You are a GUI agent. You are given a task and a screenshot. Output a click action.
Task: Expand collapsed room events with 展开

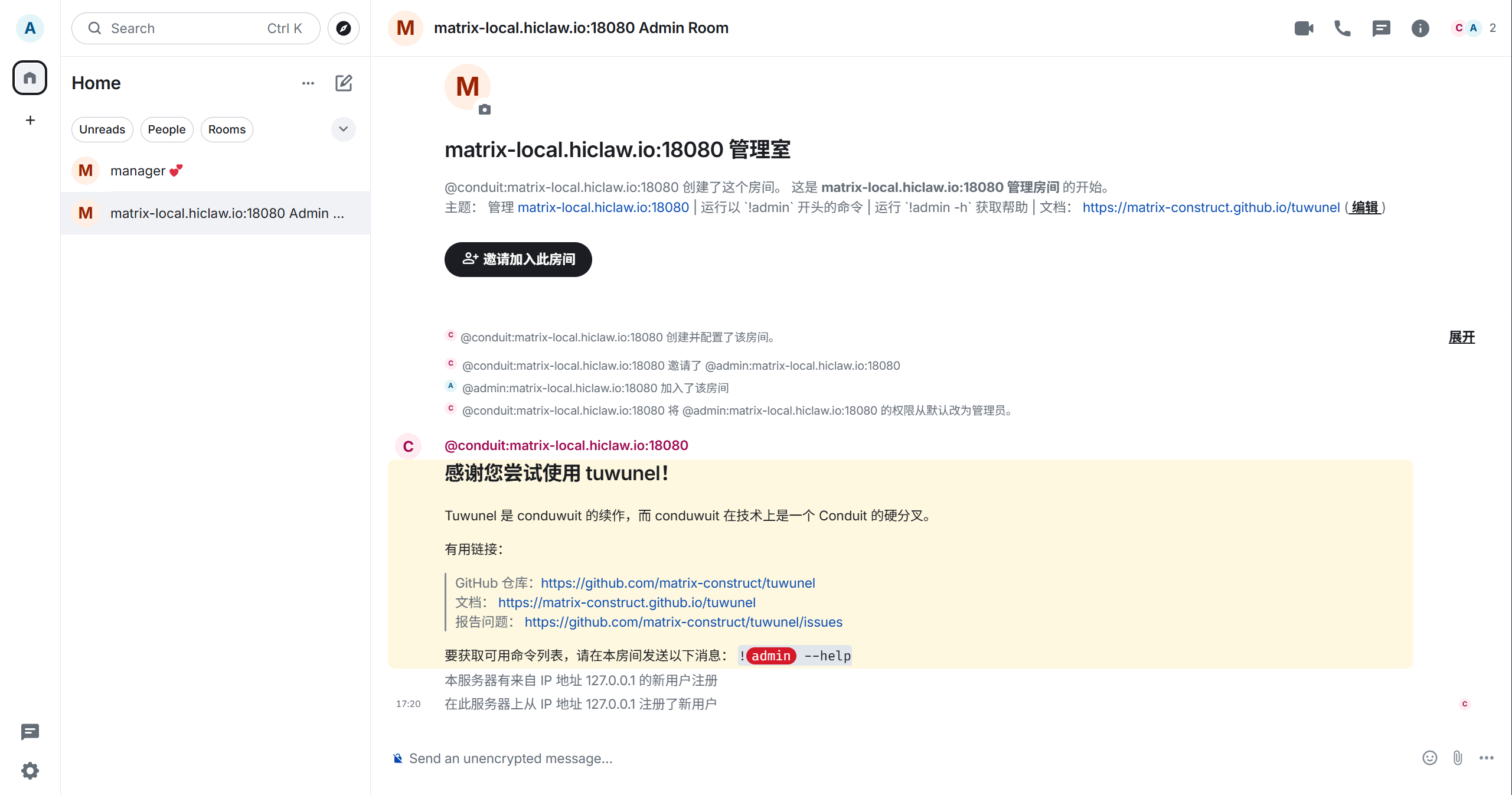click(1462, 337)
